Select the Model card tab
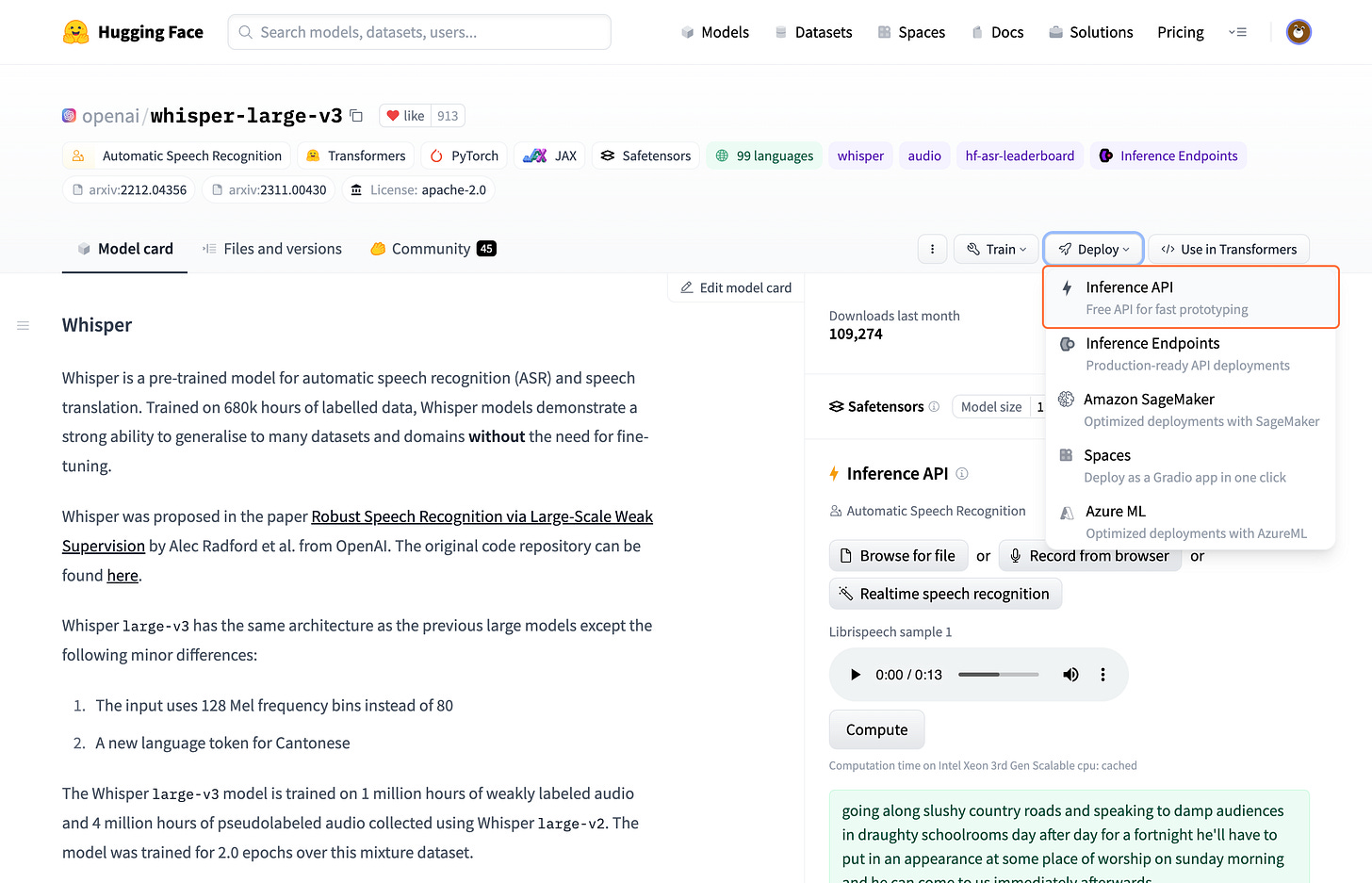 click(125, 249)
